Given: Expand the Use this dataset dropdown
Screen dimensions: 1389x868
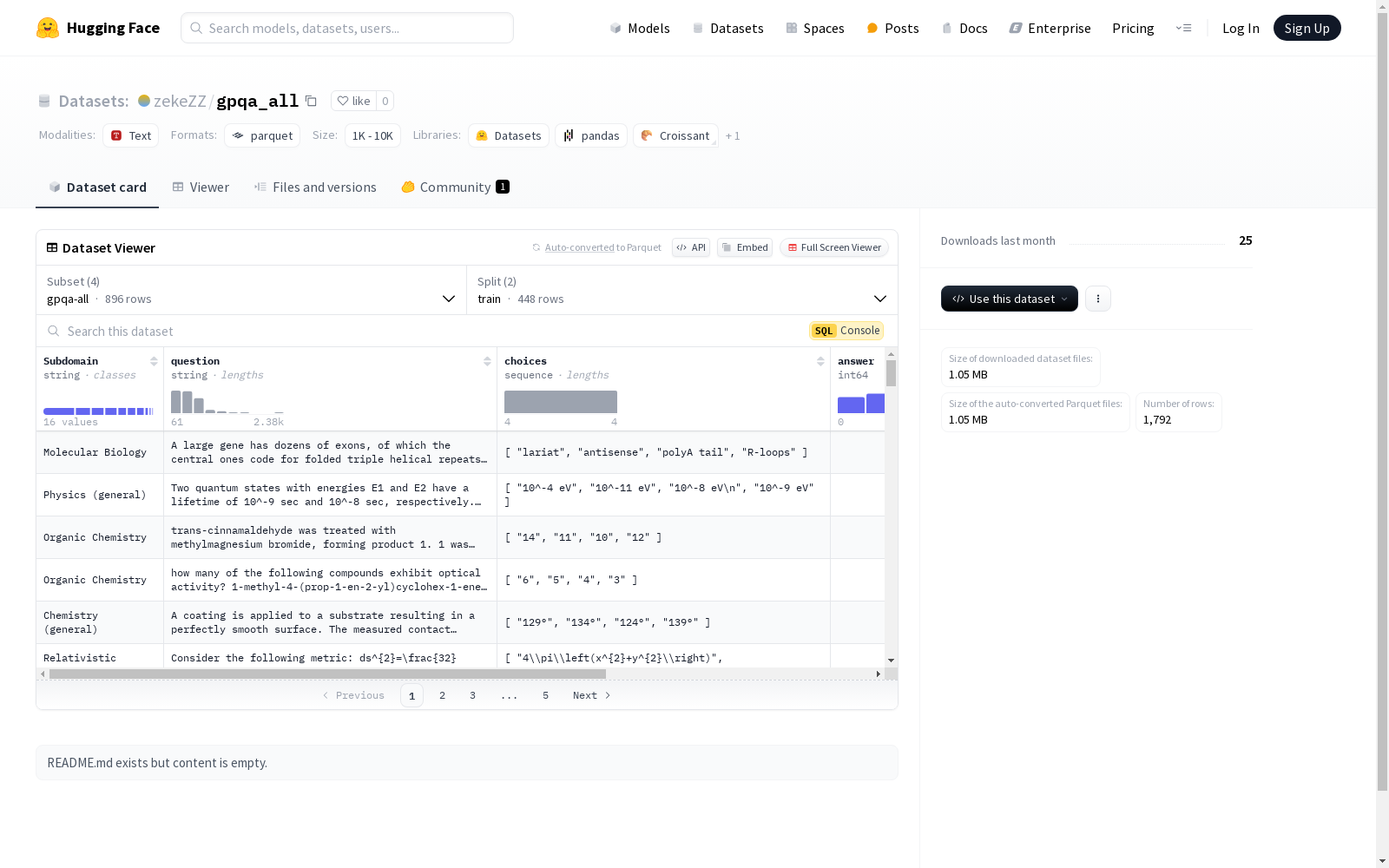Looking at the screenshot, I should tap(1010, 299).
